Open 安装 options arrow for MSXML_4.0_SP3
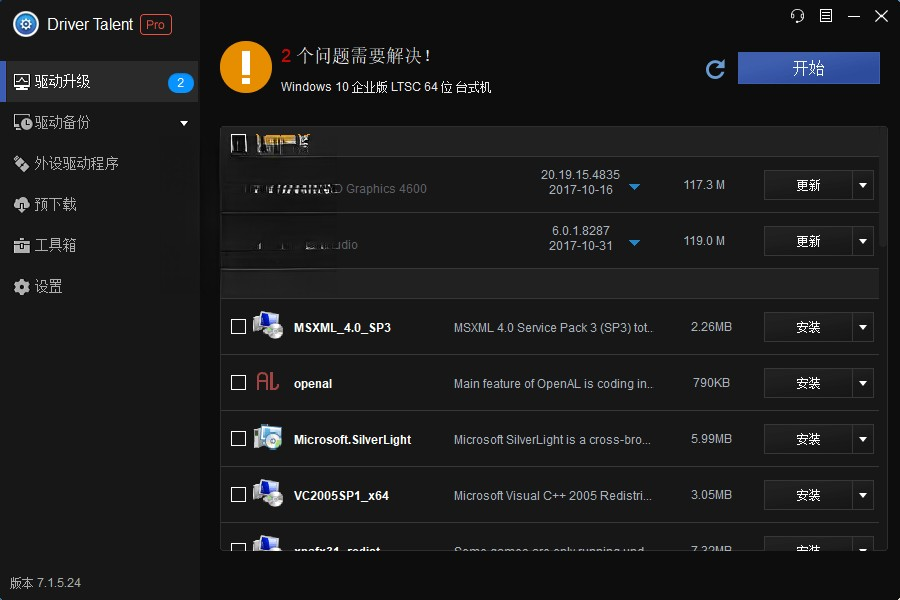 click(x=863, y=327)
